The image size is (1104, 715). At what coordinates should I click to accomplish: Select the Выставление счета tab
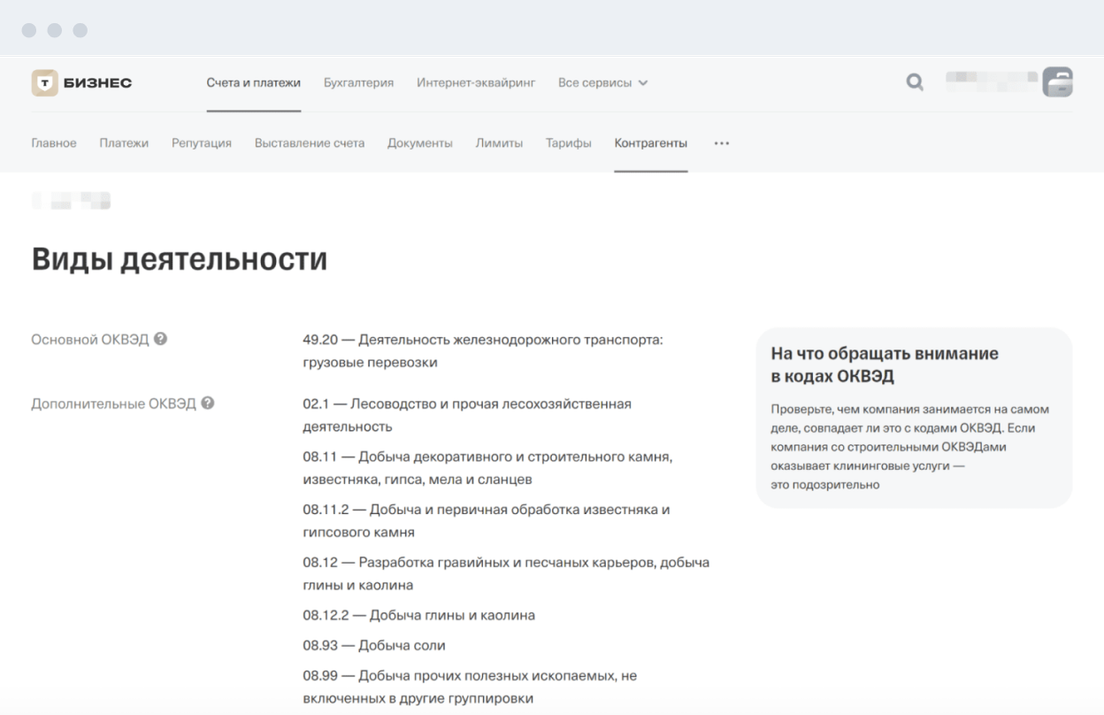pos(309,143)
